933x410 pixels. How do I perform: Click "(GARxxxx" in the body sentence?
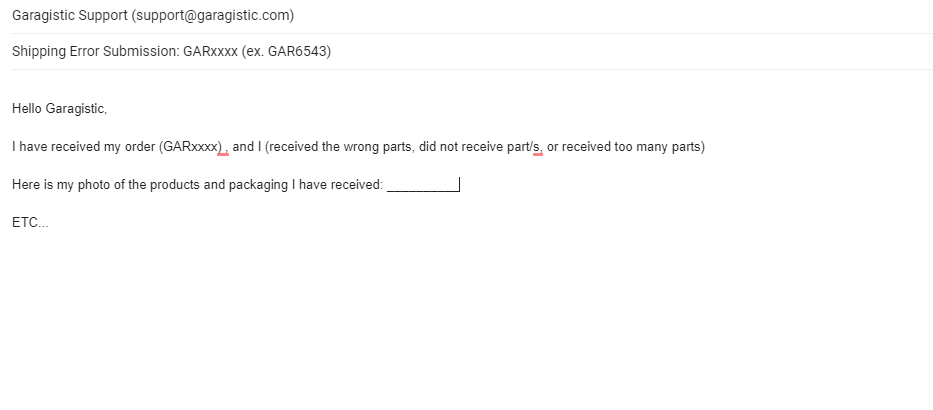pos(188,147)
